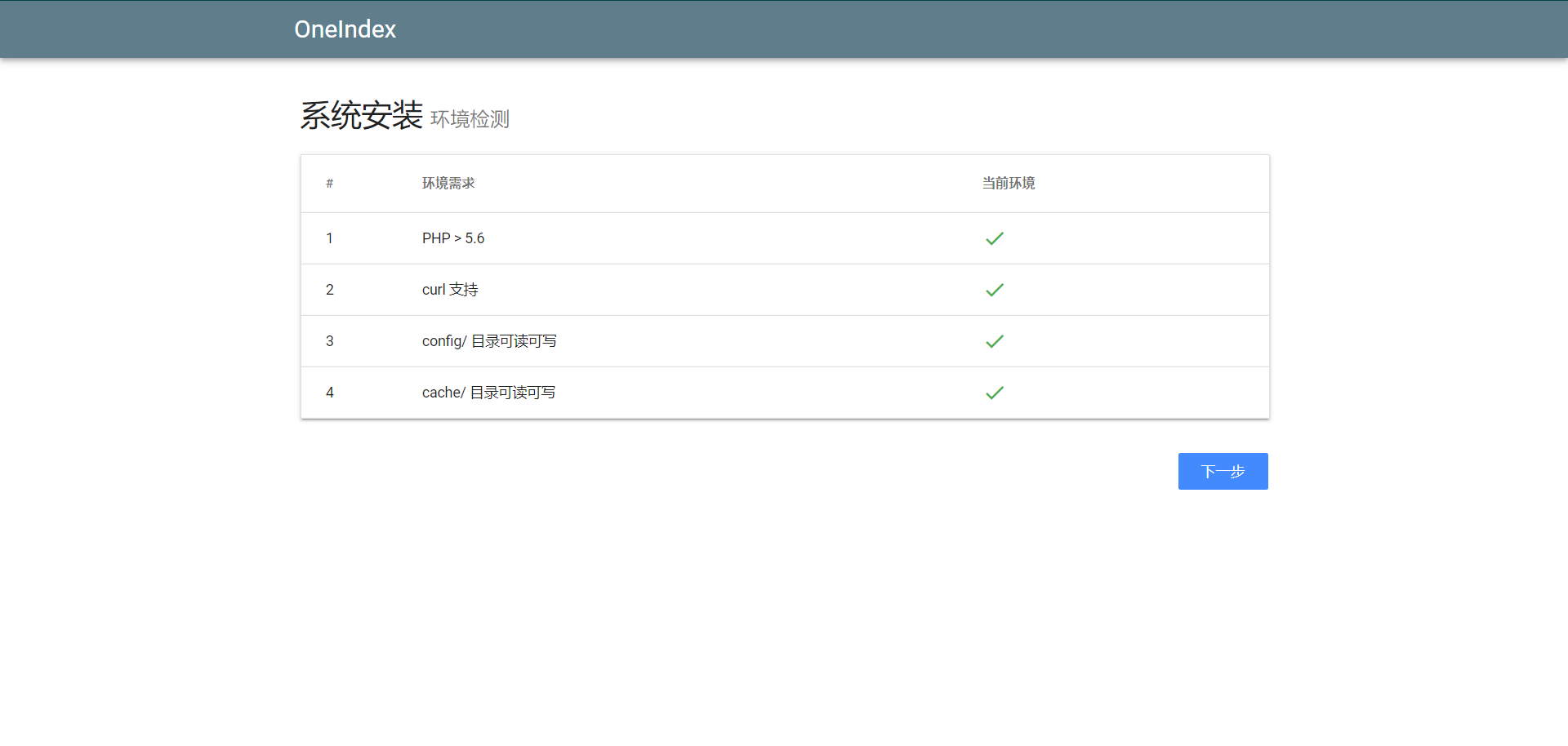Select the 'cache/ 目录可读可写' text
Screen dimensions: 1568x746
click(488, 393)
